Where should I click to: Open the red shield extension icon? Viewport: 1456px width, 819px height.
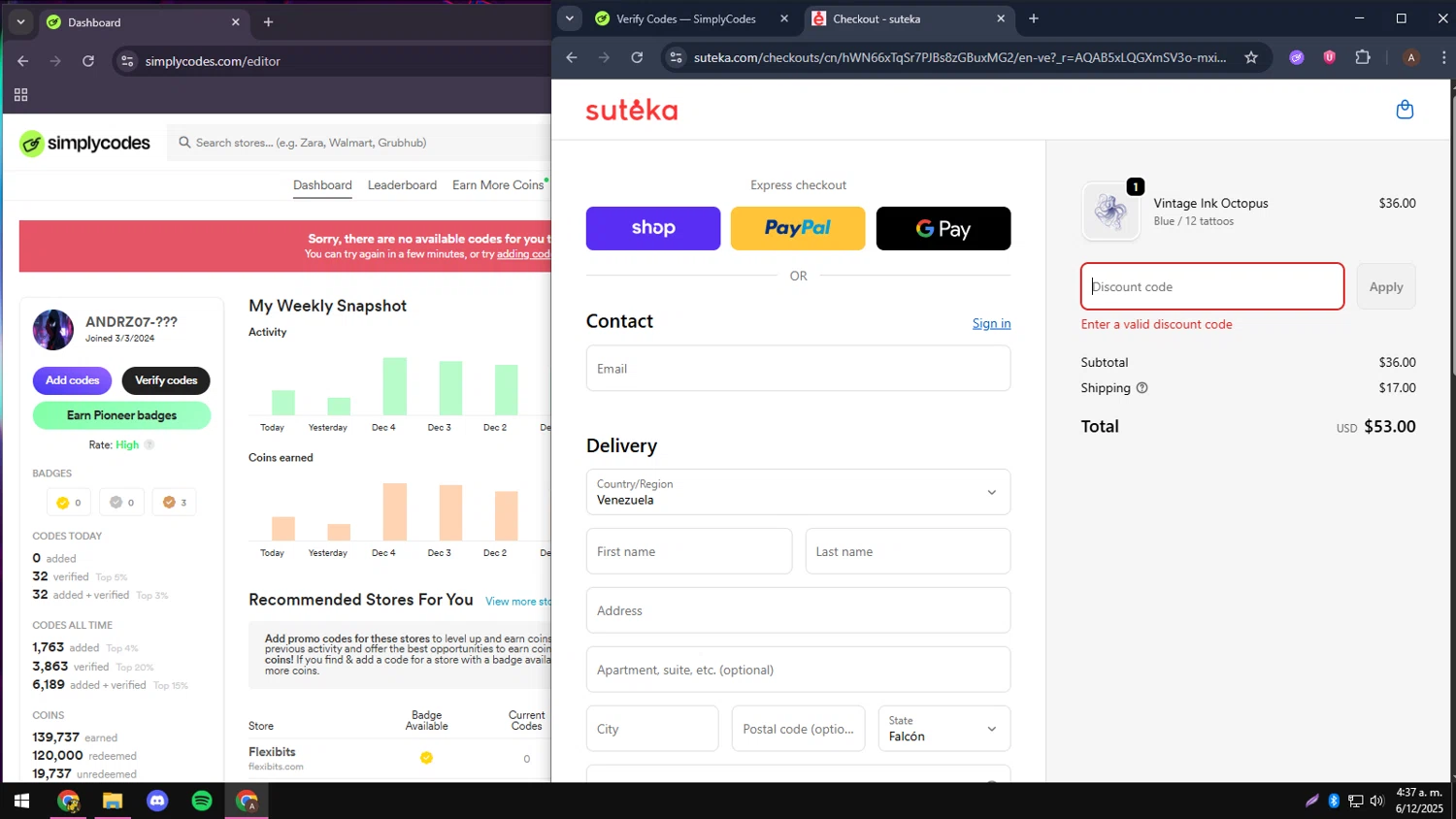(1330, 57)
